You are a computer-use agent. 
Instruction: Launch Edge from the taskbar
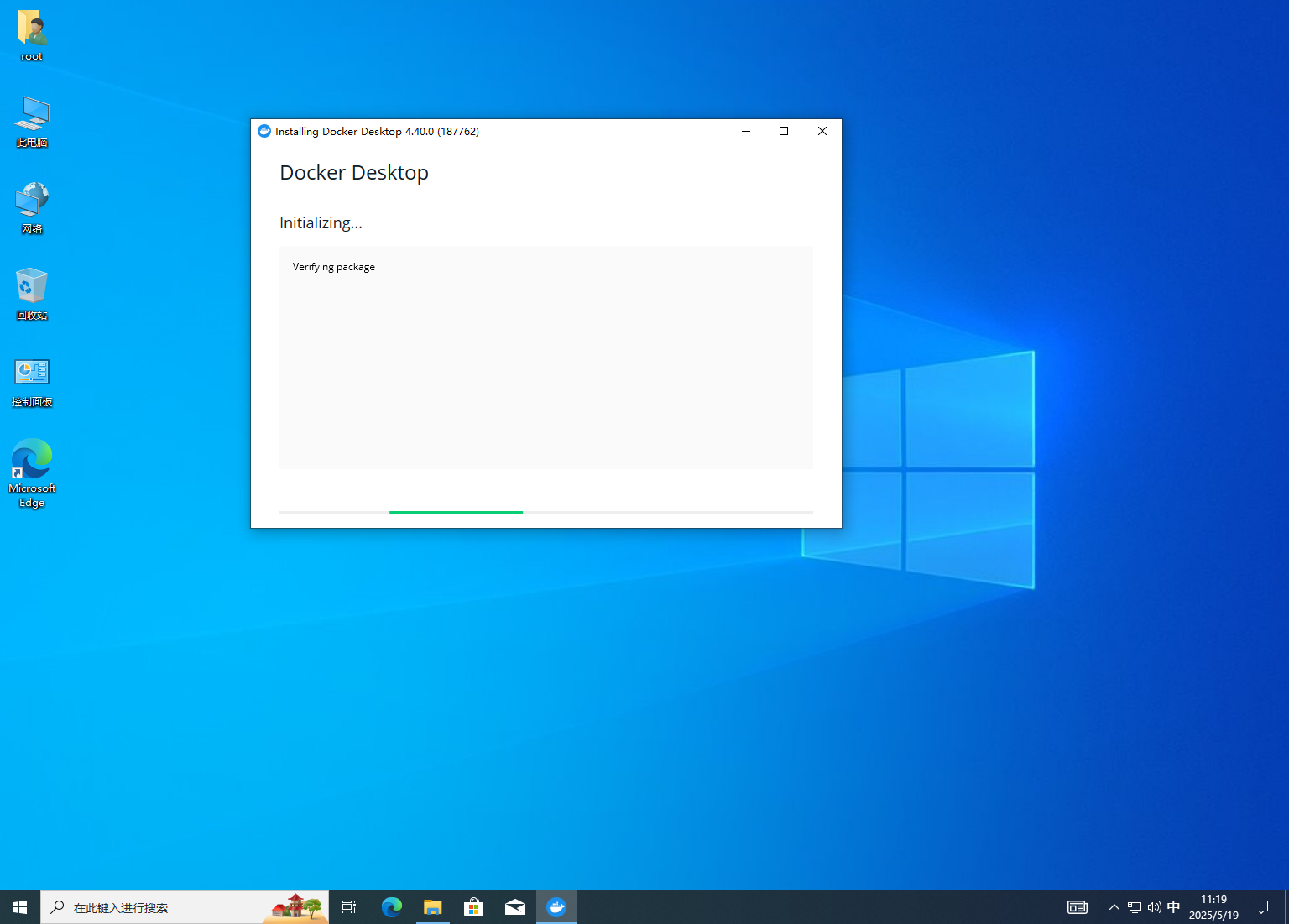[x=391, y=907]
